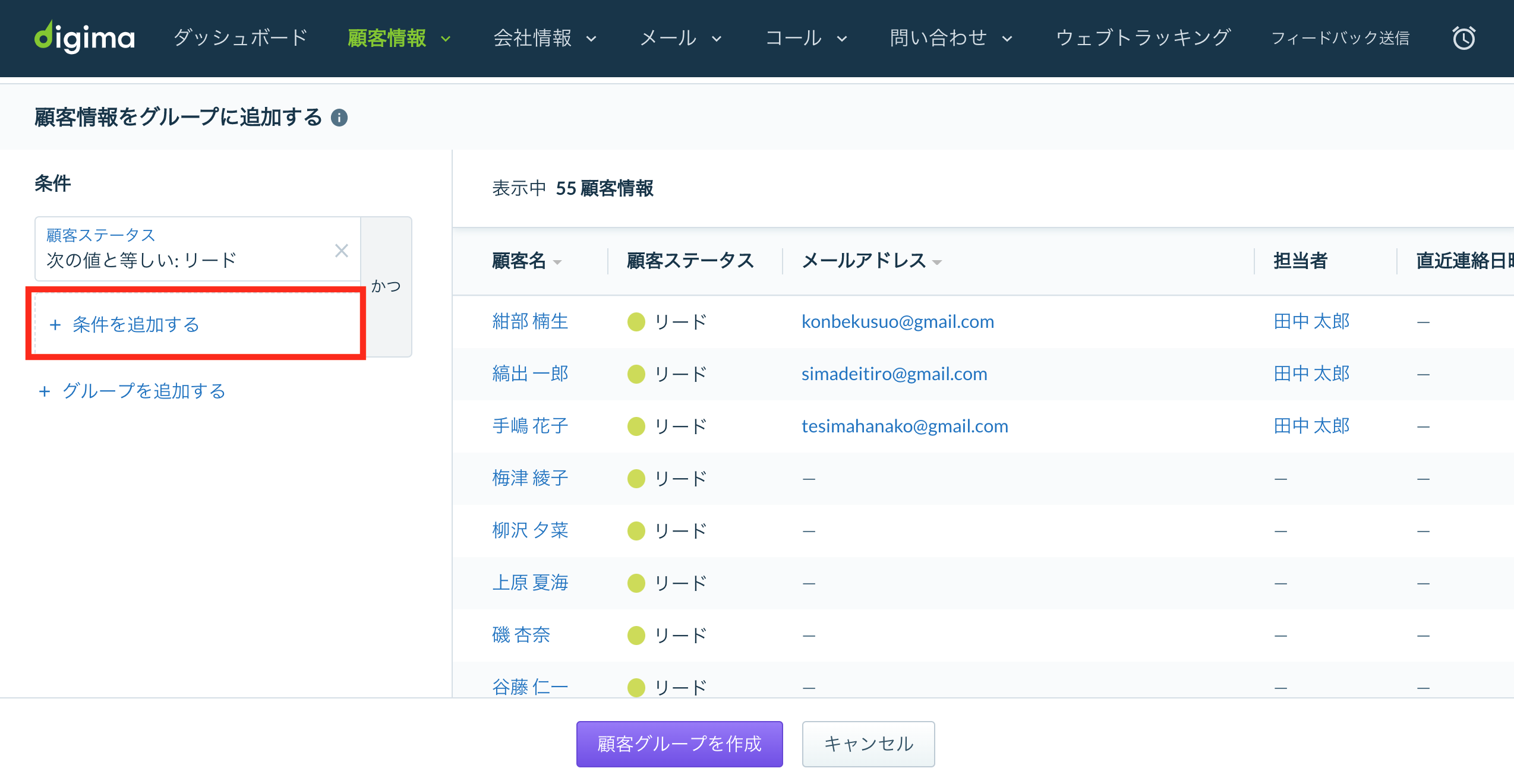Expand the 会社情報 dropdown chevron
This screenshot has width=1514, height=784.
(x=591, y=39)
